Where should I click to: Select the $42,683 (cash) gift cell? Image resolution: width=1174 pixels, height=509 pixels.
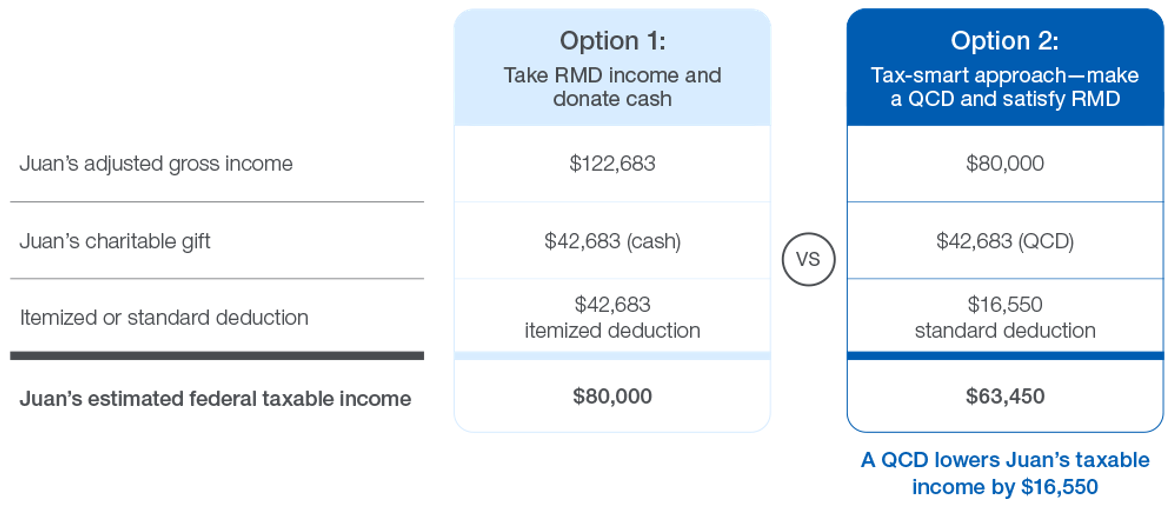[612, 242]
